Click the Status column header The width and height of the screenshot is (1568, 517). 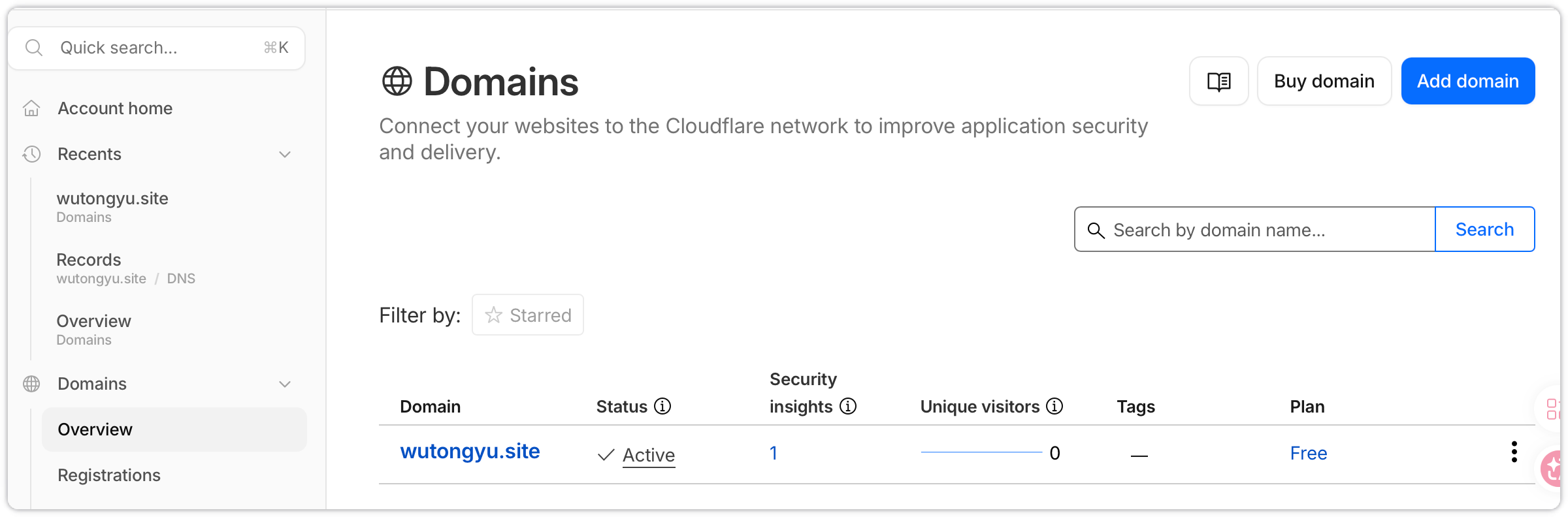click(622, 407)
